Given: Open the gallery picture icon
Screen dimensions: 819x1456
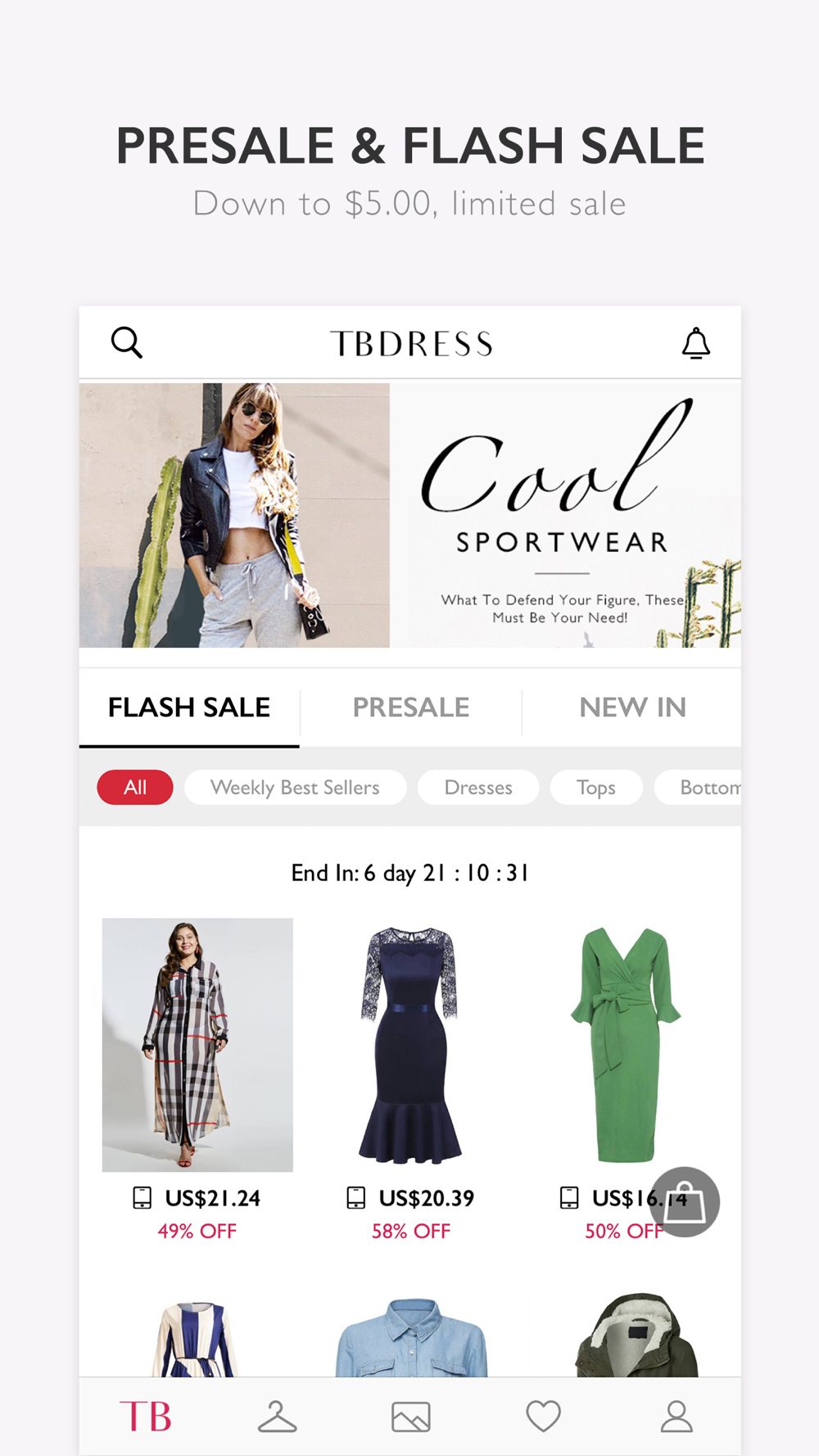Looking at the screenshot, I should (411, 1417).
